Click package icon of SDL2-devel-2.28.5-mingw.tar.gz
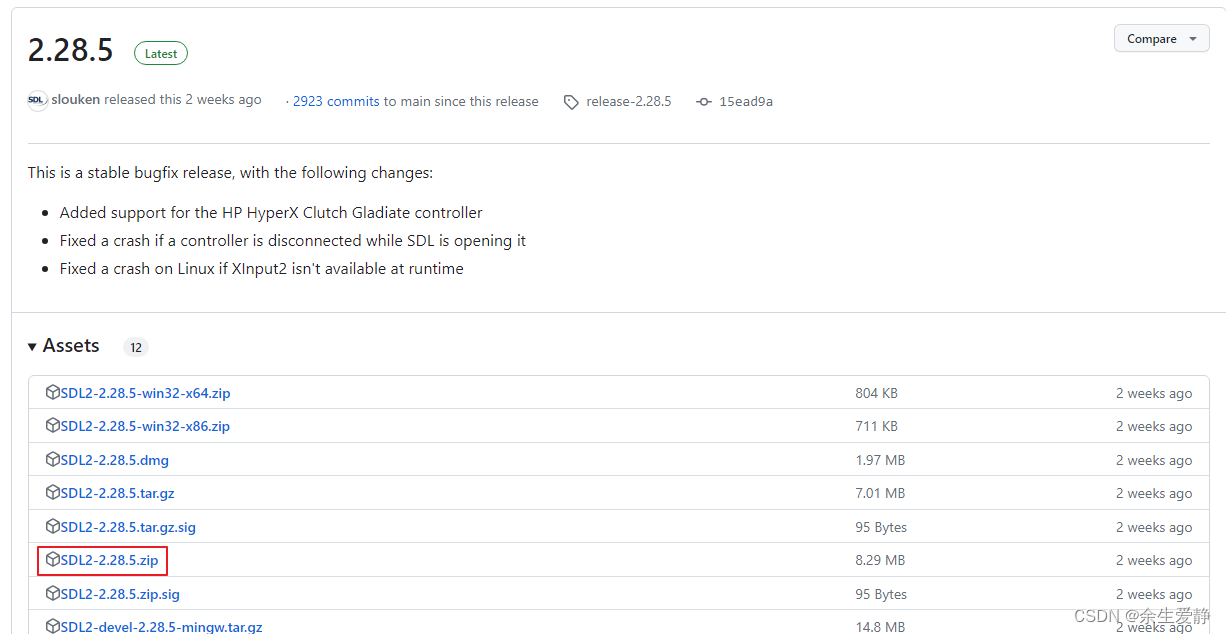 (x=53, y=627)
